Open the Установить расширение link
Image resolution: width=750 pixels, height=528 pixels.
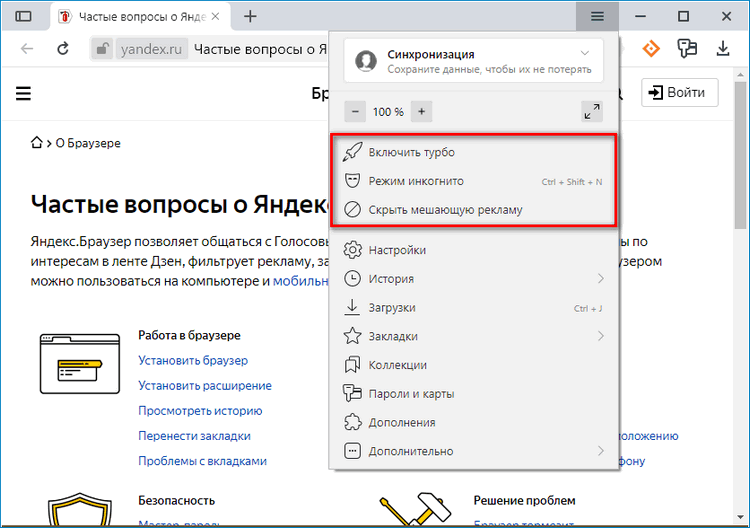(205, 385)
